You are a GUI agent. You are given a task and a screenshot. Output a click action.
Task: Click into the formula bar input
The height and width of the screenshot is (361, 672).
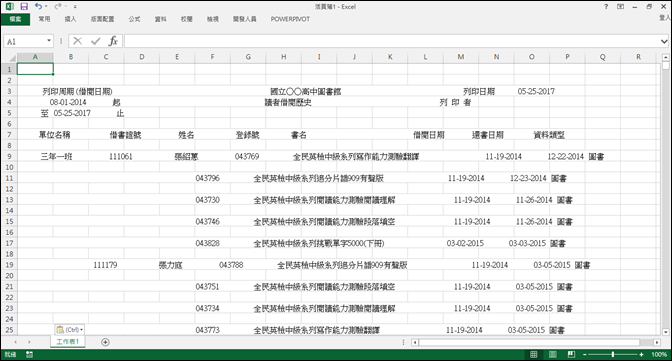pyautogui.click(x=392, y=41)
